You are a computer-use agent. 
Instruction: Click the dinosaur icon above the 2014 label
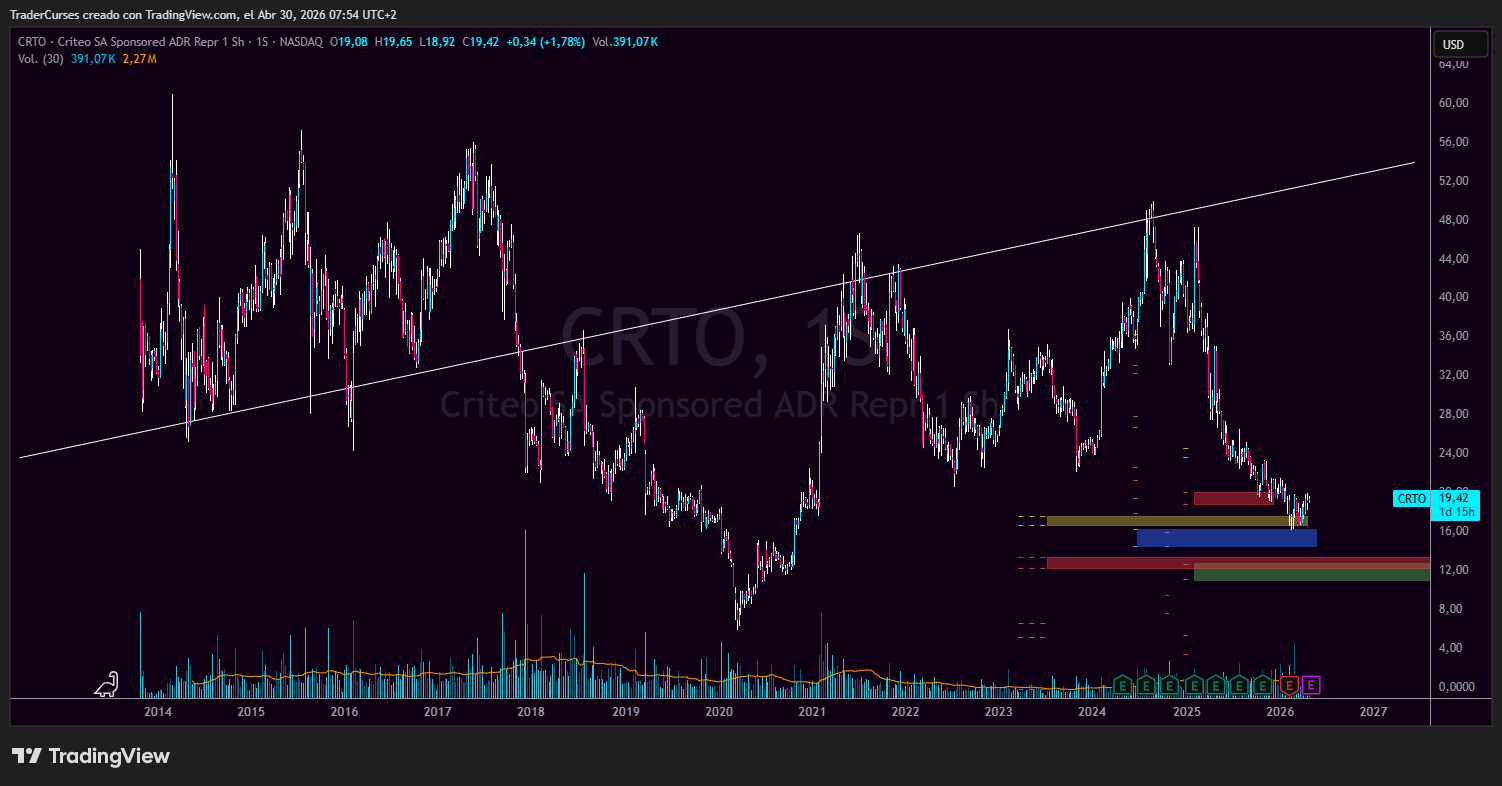106,683
